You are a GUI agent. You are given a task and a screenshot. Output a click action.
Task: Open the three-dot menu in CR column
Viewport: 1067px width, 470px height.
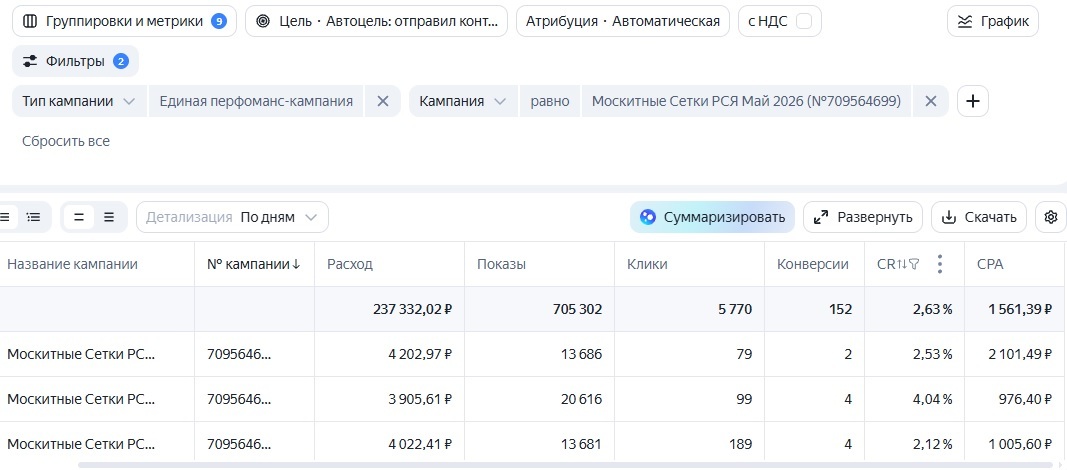pyautogui.click(x=940, y=264)
